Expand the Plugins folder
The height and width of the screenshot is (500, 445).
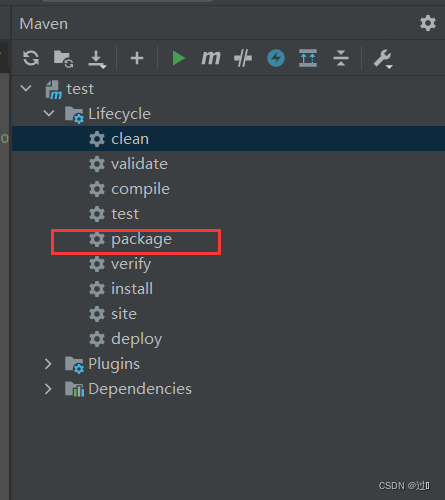(x=48, y=364)
